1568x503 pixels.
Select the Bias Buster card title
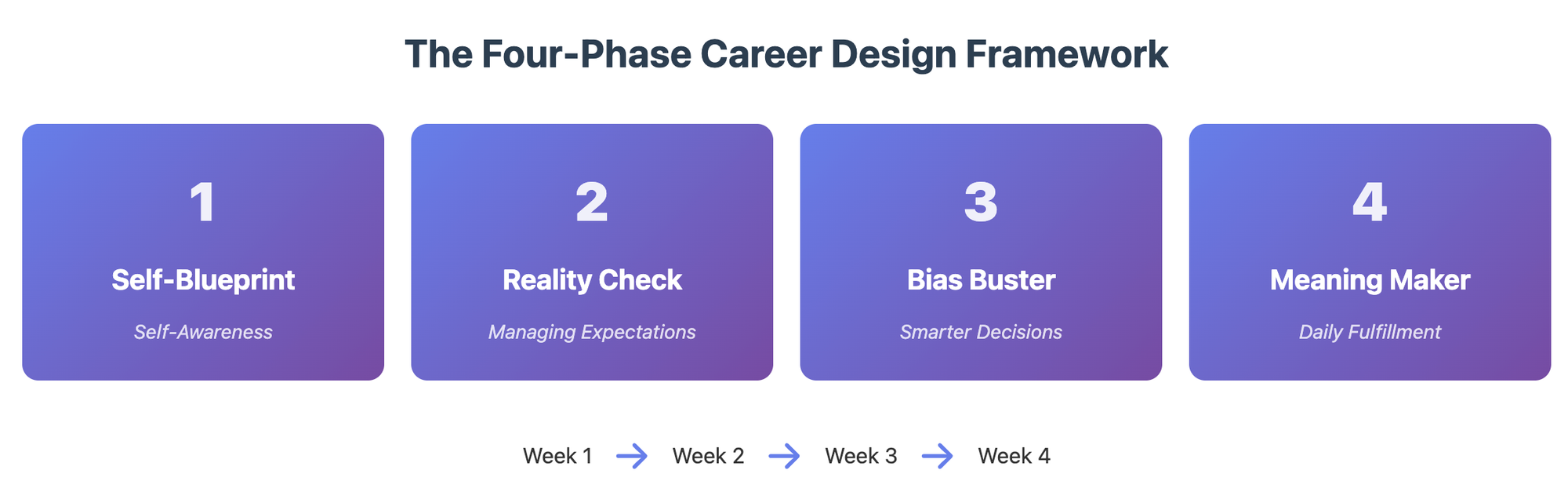[x=981, y=280]
